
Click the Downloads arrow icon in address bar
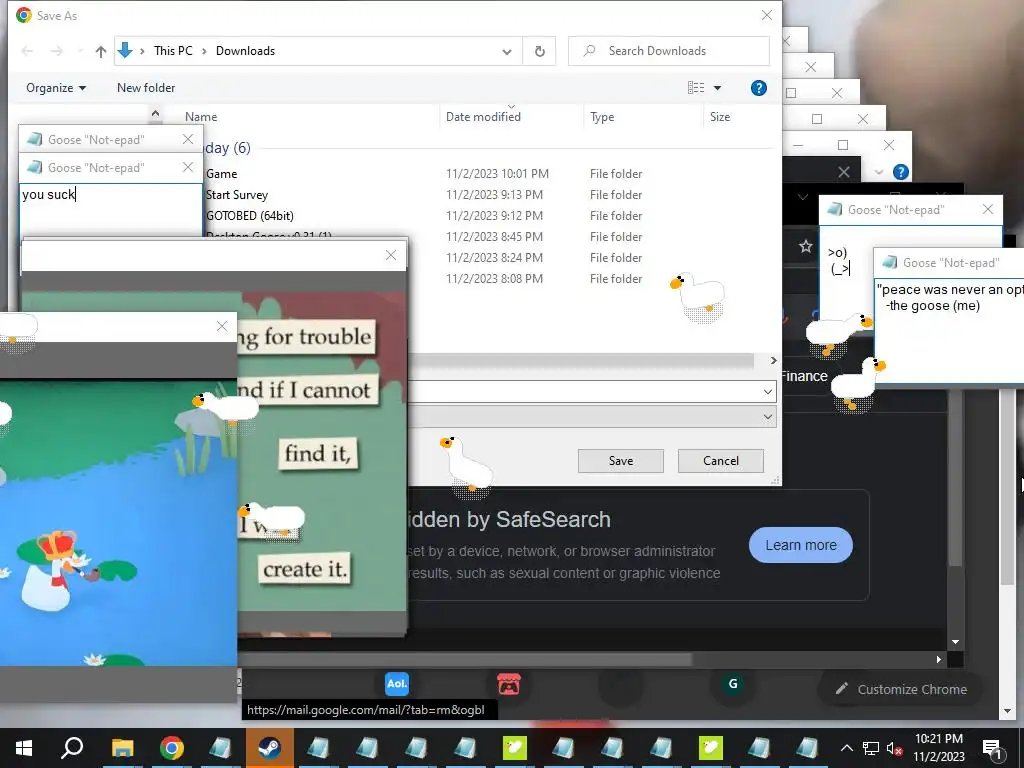click(x=125, y=50)
